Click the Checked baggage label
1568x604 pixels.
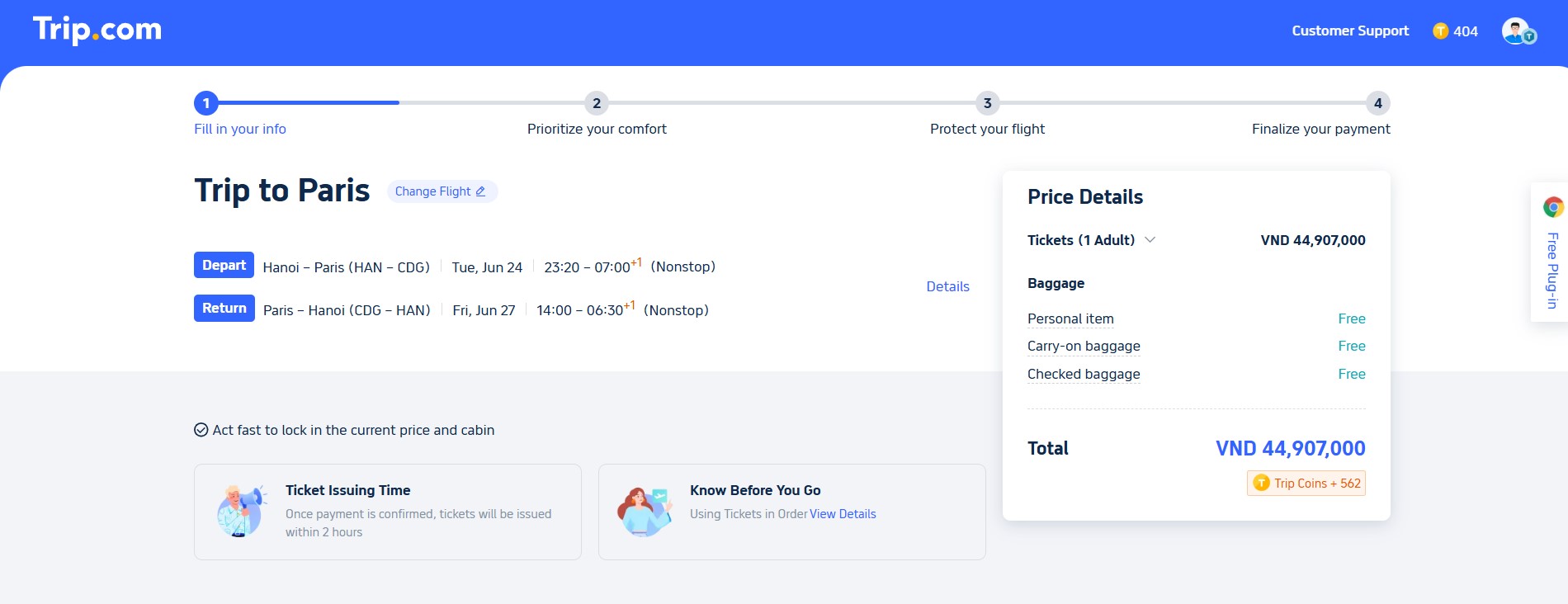pyautogui.click(x=1084, y=374)
